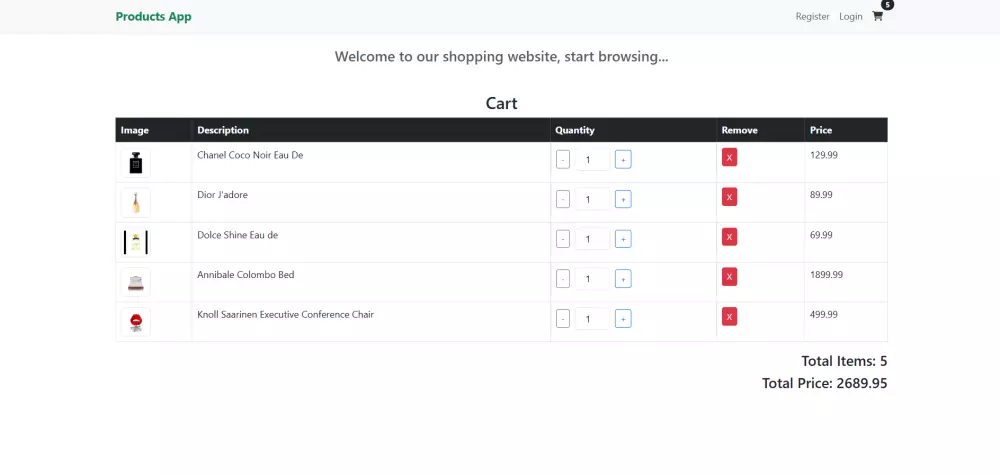
Task: Delete Dolce Shine Eau de item
Action: click(x=729, y=237)
